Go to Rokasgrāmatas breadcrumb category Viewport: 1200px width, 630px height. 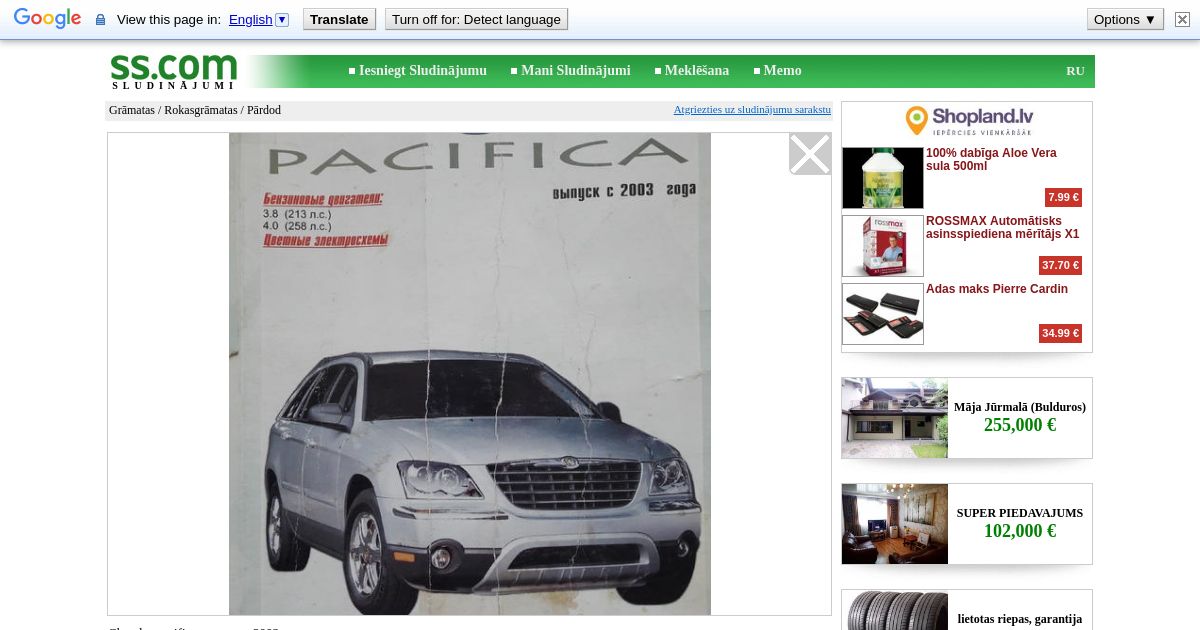(201, 110)
